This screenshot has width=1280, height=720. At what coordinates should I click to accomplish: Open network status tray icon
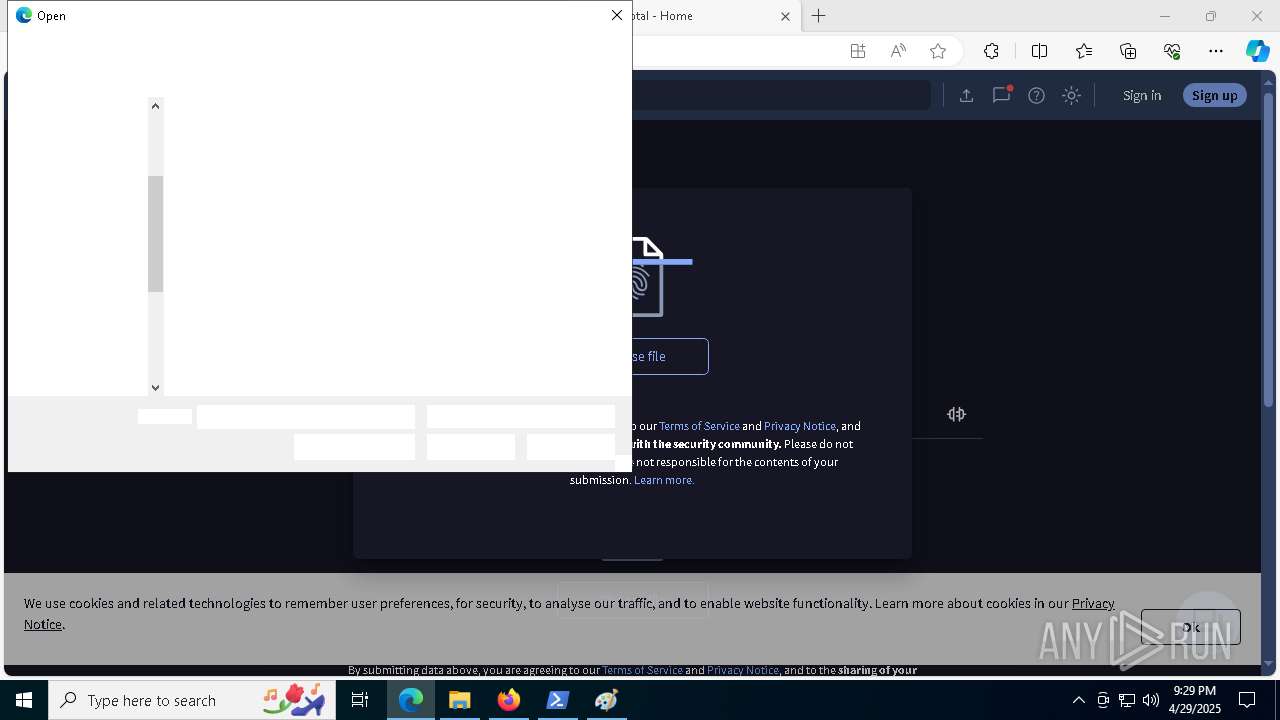click(x=1127, y=700)
